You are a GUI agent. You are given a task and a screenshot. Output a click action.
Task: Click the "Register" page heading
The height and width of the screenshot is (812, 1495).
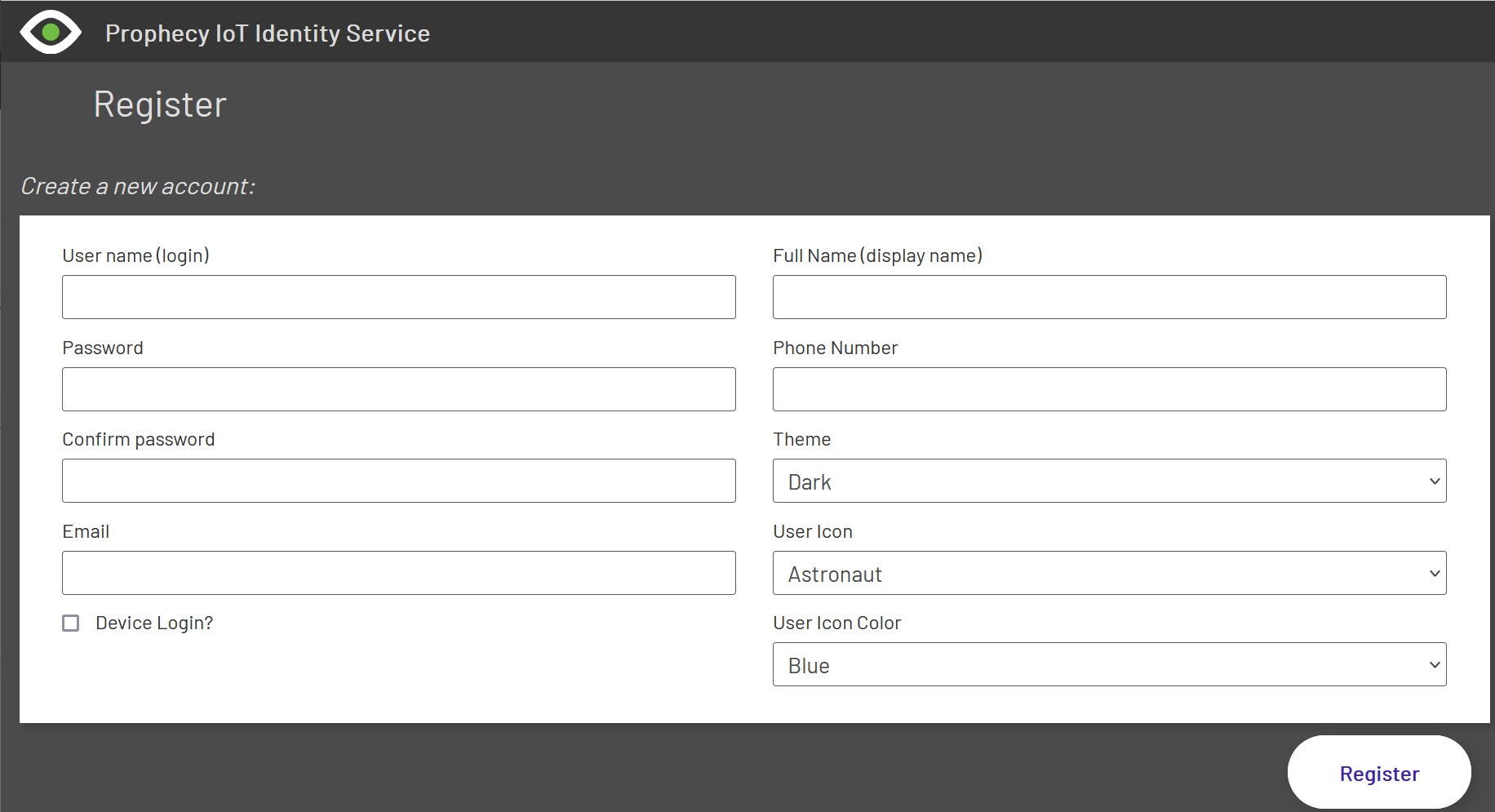160,104
